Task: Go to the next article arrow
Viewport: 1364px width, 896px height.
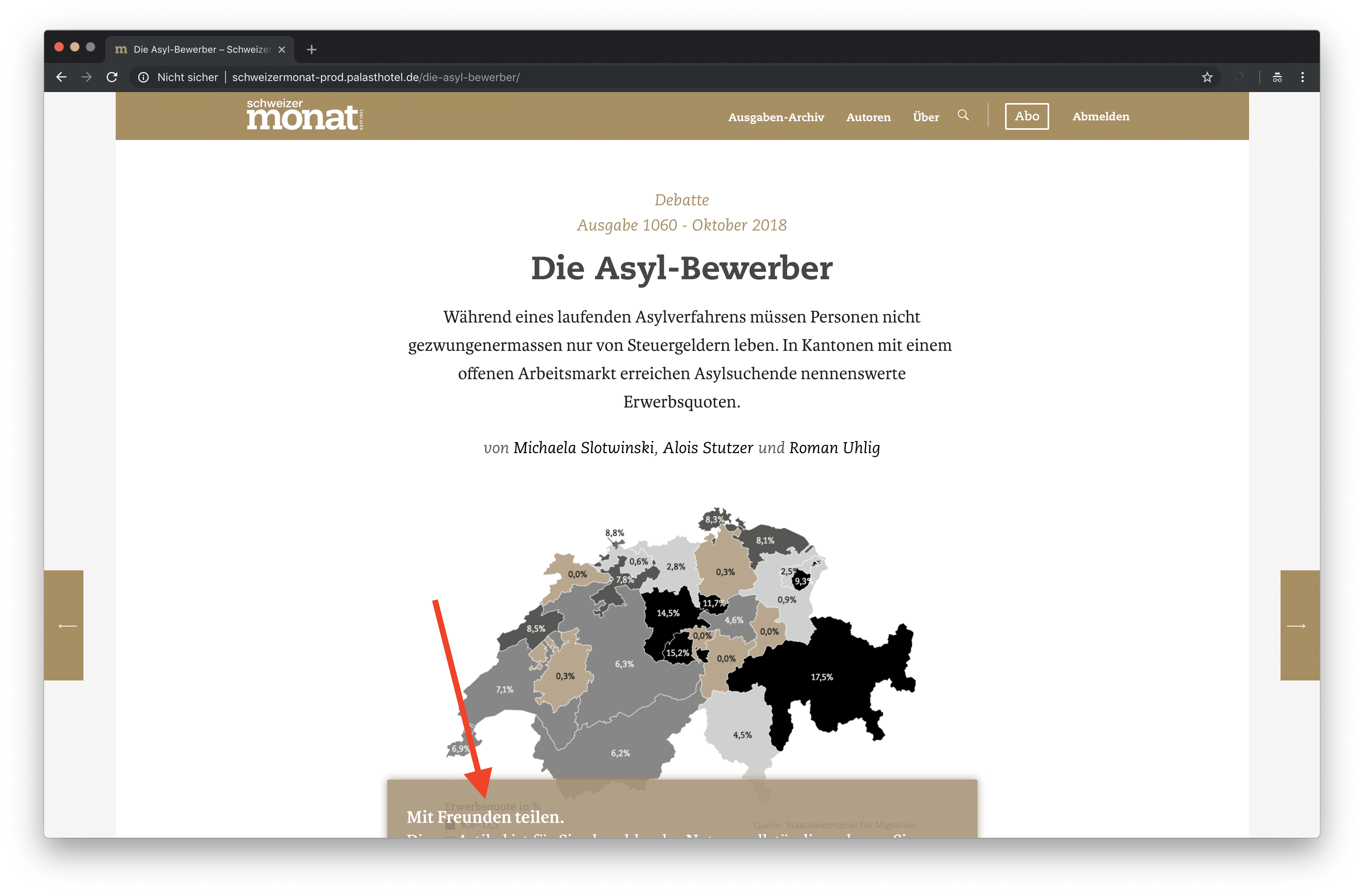Action: [x=1300, y=626]
